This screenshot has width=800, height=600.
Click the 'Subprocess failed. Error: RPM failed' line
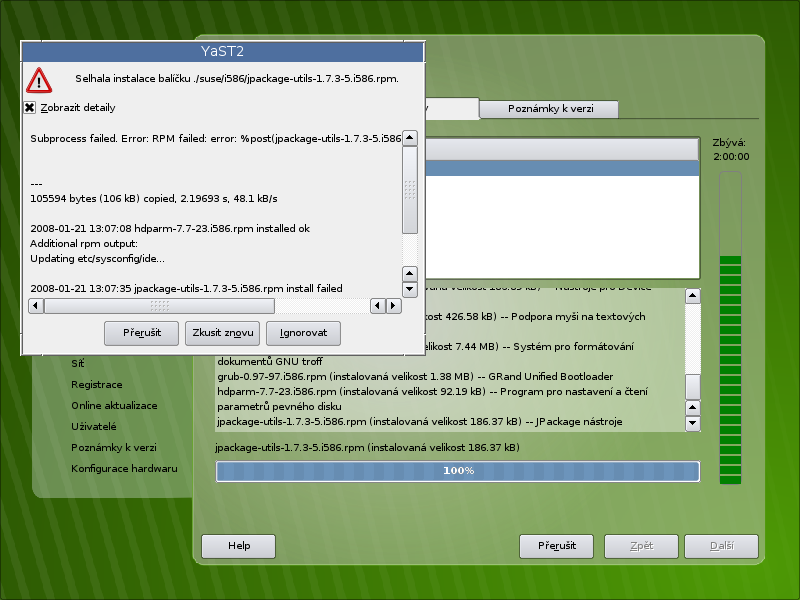click(215, 139)
